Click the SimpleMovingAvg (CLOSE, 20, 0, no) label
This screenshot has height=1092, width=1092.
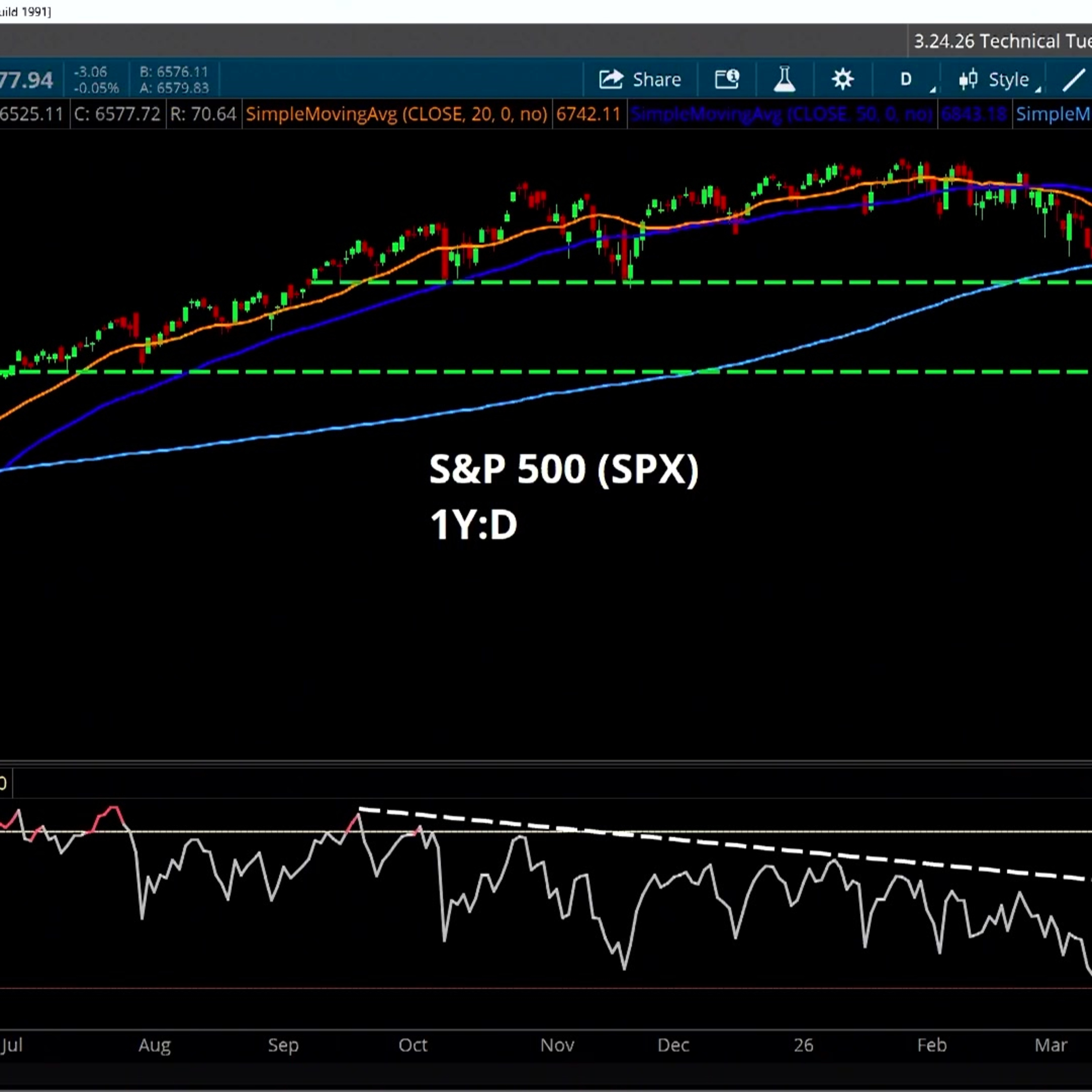(x=396, y=114)
